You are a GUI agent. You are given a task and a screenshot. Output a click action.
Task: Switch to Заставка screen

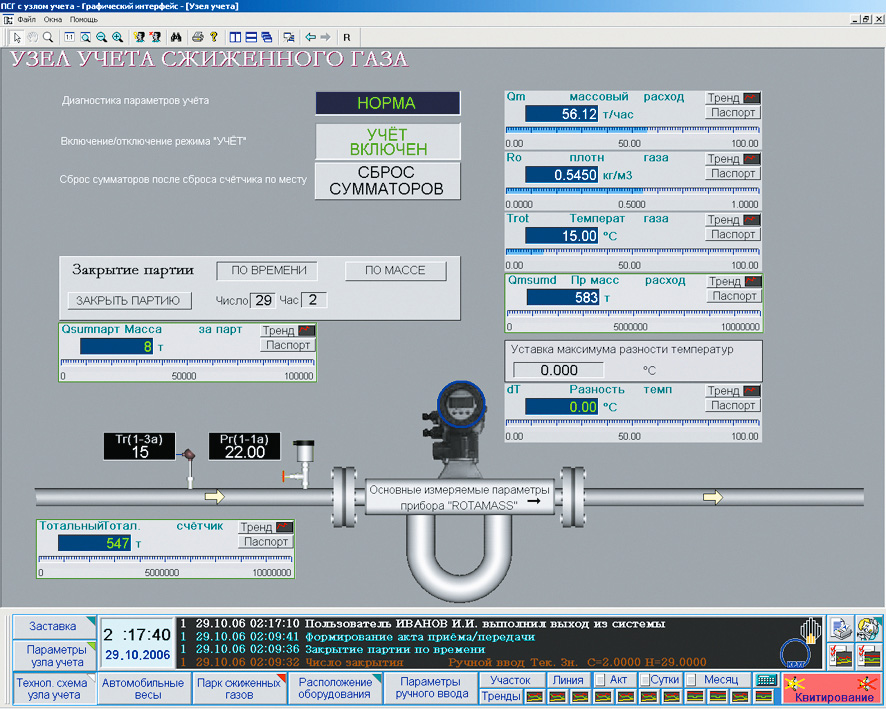tap(53, 627)
